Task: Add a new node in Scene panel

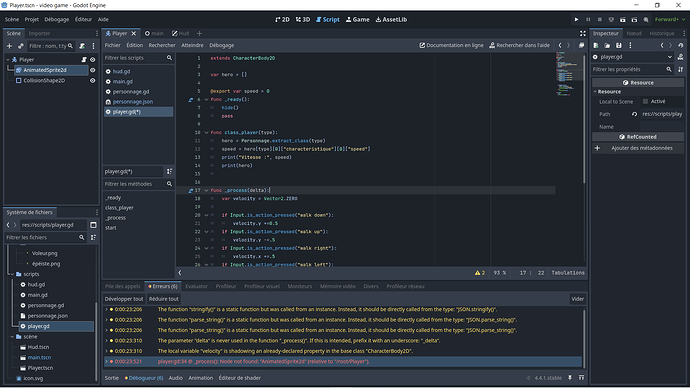Action: pos(9,46)
